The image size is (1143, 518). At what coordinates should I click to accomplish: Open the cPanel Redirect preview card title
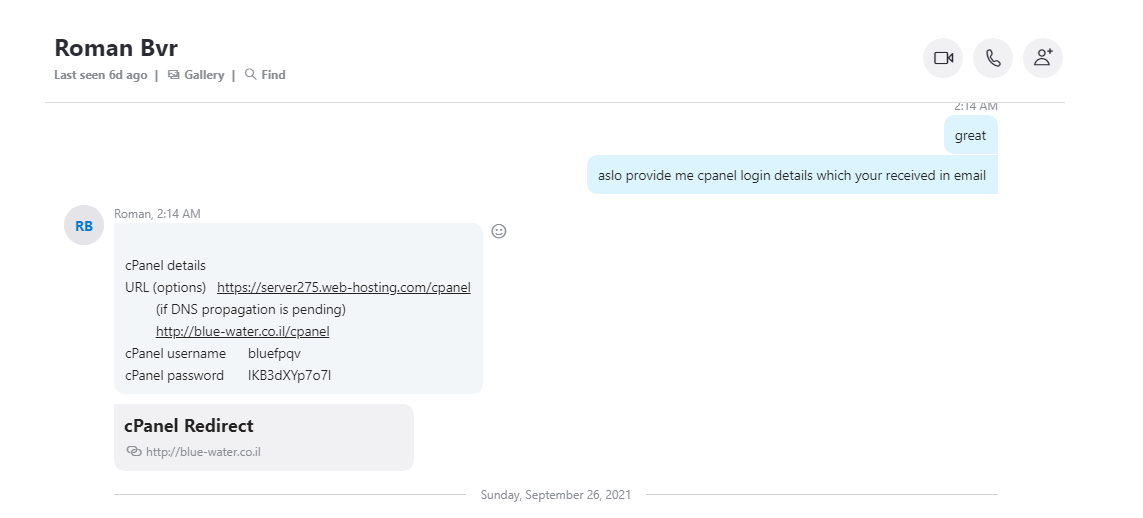(189, 425)
